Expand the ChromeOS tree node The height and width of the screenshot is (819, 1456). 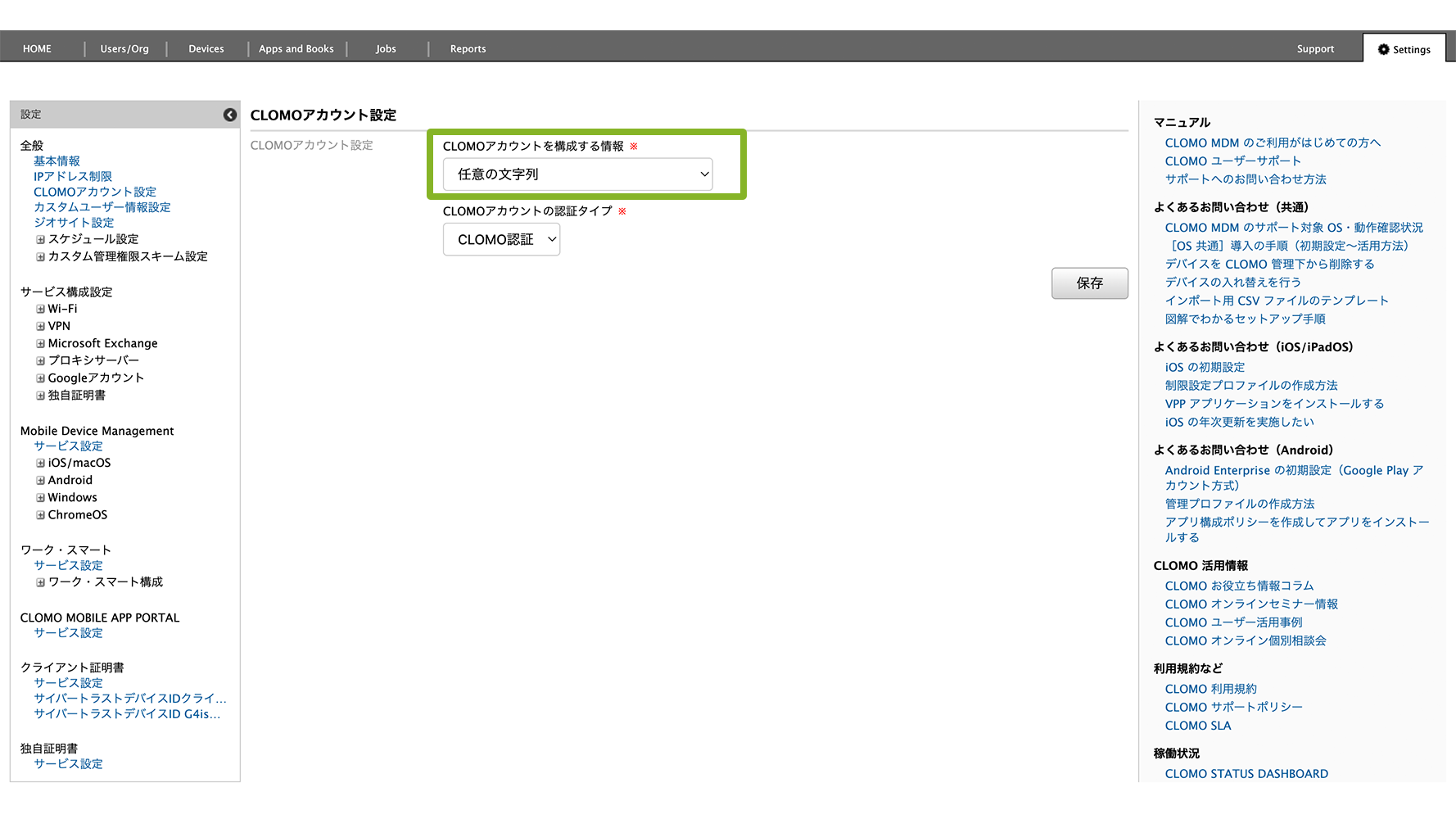coord(40,515)
